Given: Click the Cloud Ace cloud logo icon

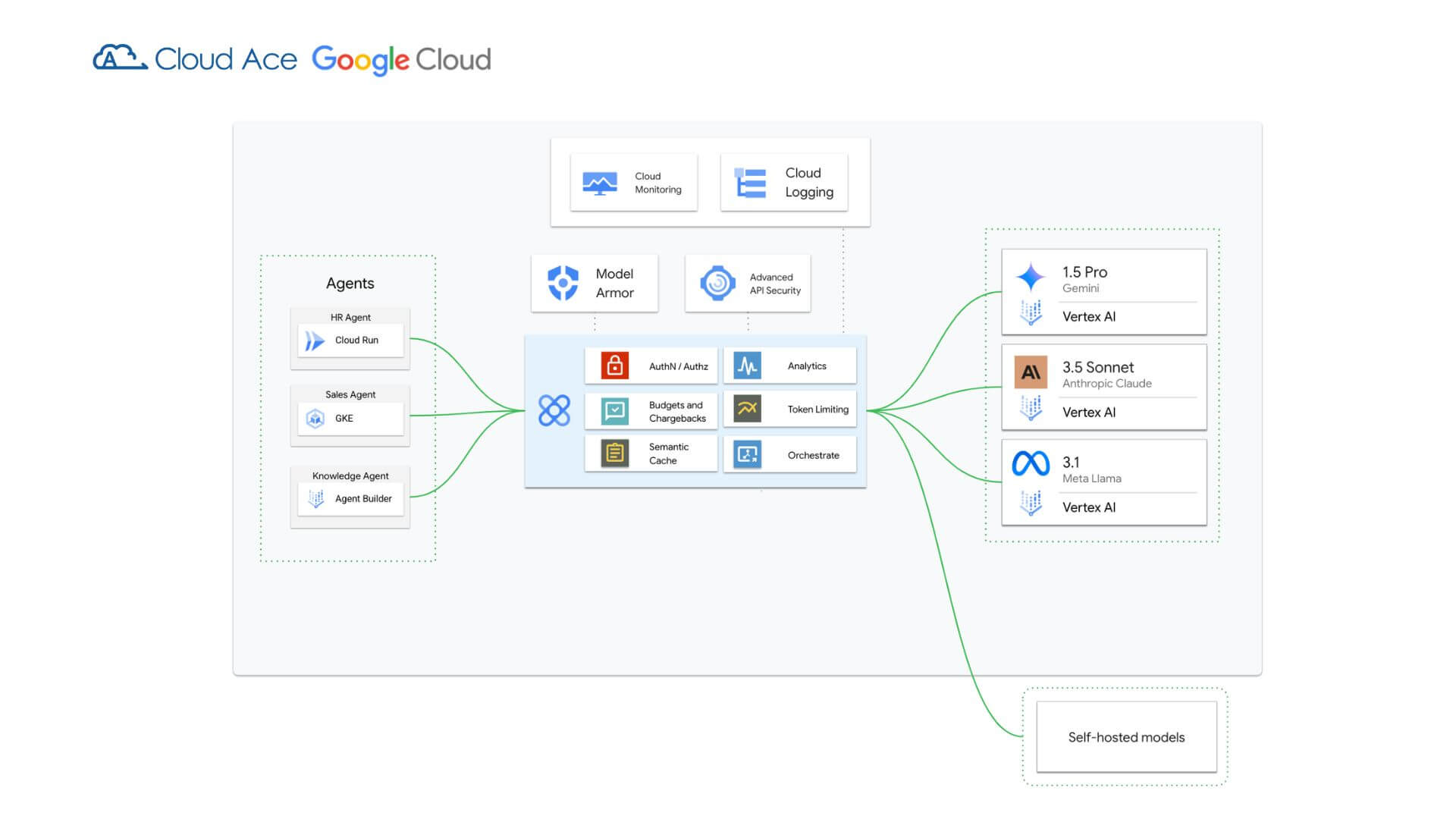Looking at the screenshot, I should pyautogui.click(x=120, y=57).
